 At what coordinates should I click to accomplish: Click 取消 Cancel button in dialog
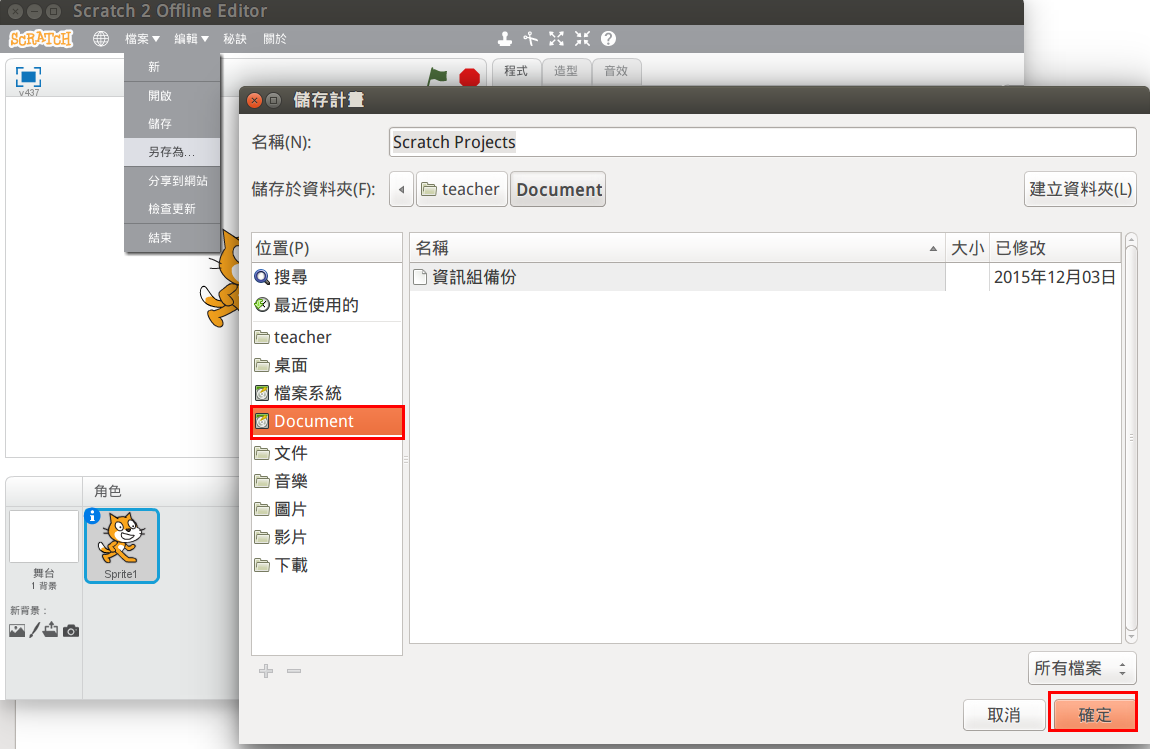click(x=1004, y=715)
